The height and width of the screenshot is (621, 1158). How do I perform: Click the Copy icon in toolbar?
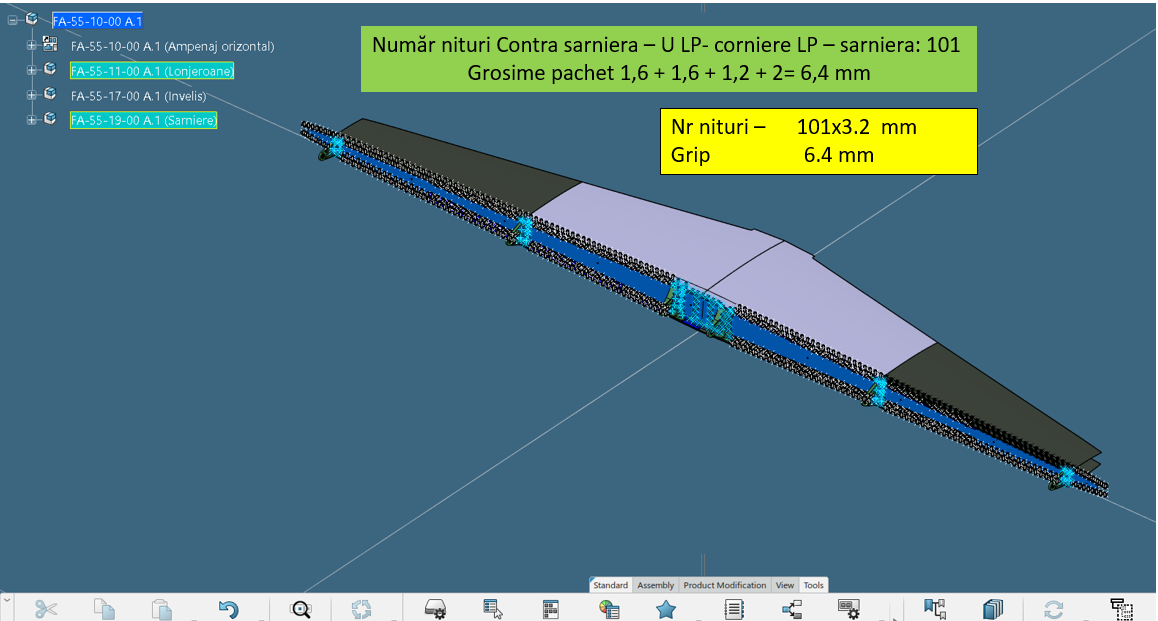104,608
